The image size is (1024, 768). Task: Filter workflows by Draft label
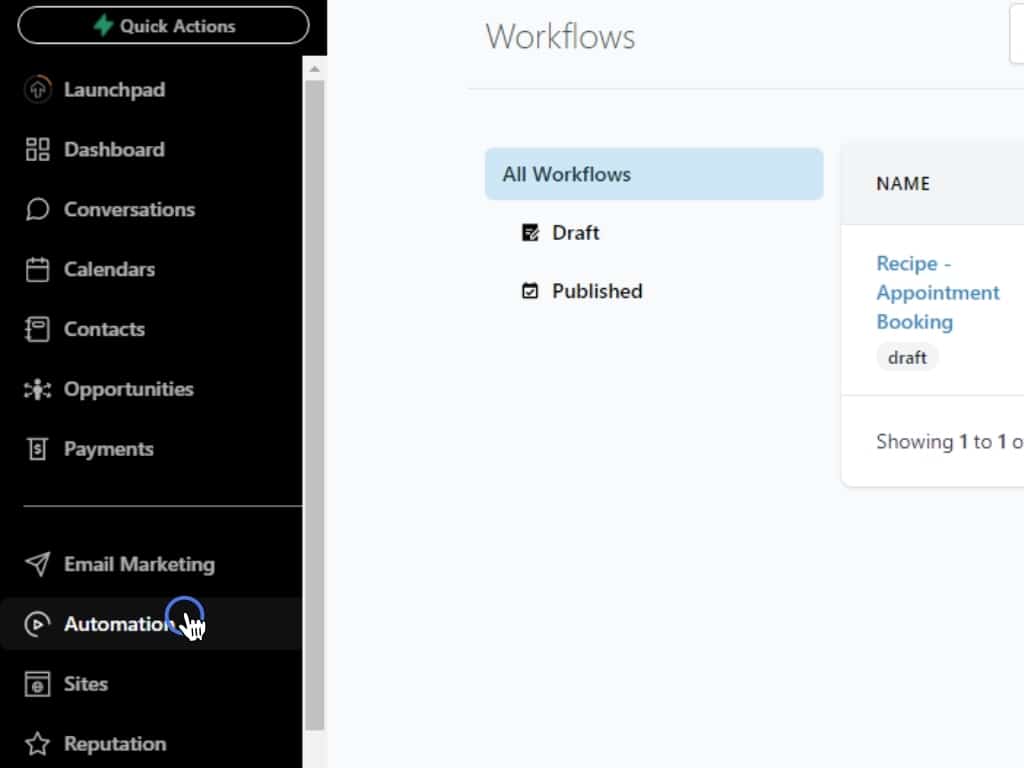point(575,233)
